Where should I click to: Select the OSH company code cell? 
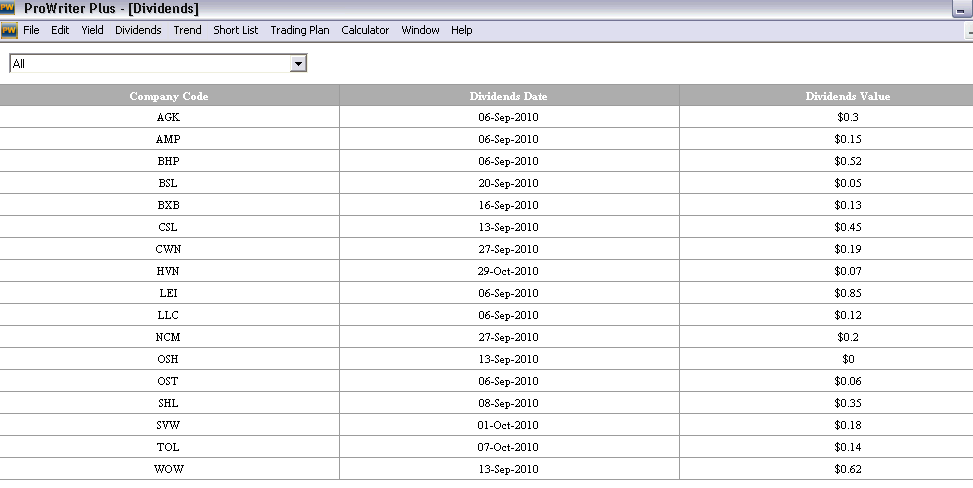pos(169,359)
